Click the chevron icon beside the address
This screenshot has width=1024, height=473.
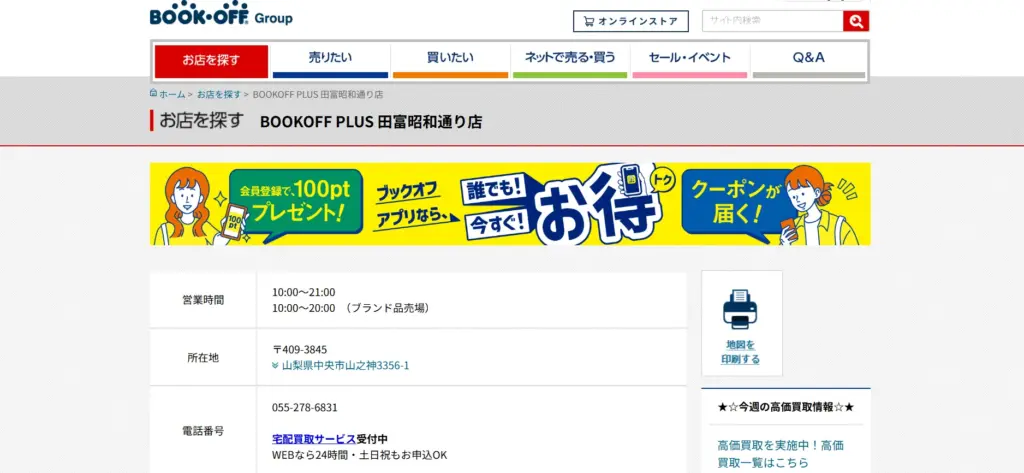click(275, 366)
